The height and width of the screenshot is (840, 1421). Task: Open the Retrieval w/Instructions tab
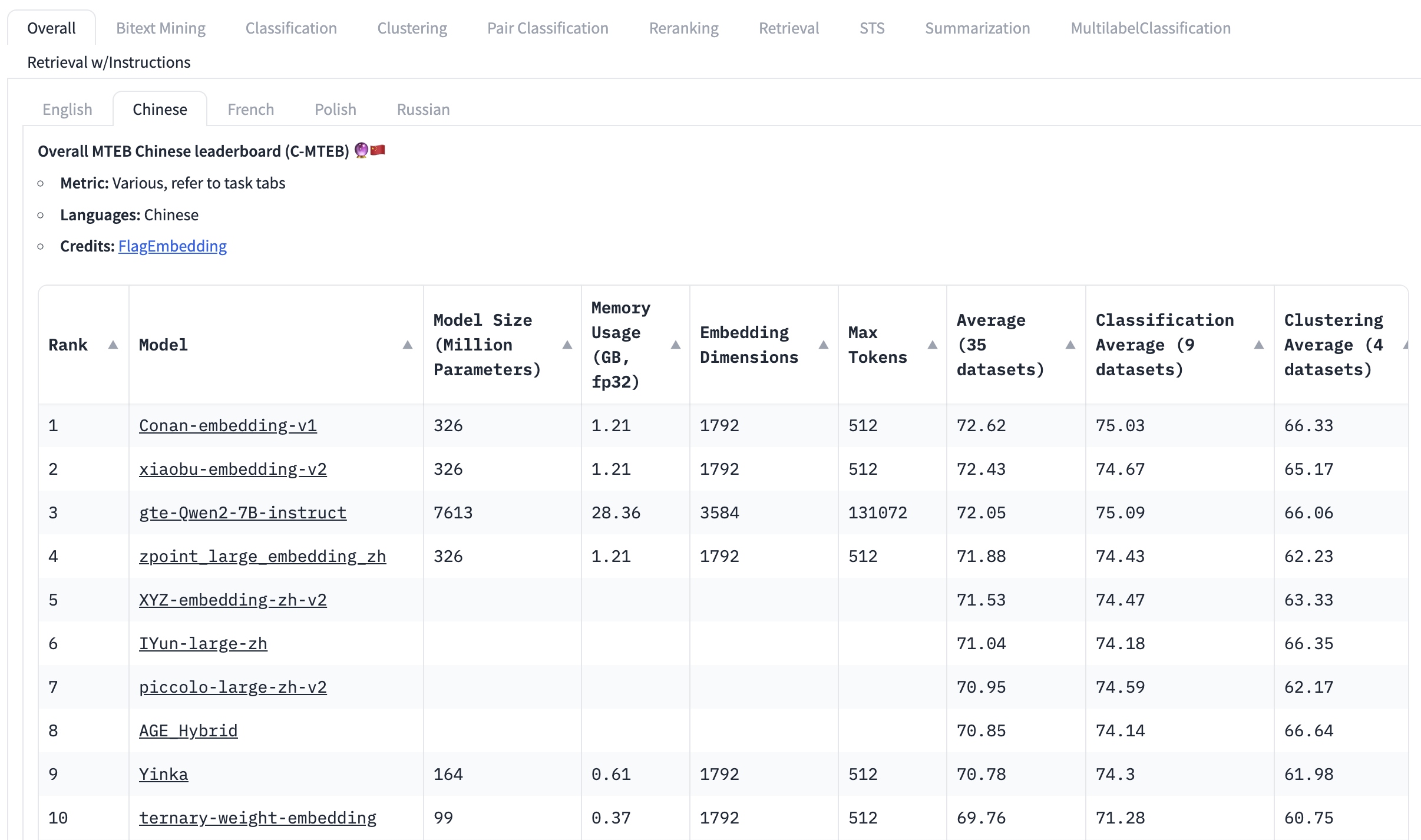[x=109, y=62]
